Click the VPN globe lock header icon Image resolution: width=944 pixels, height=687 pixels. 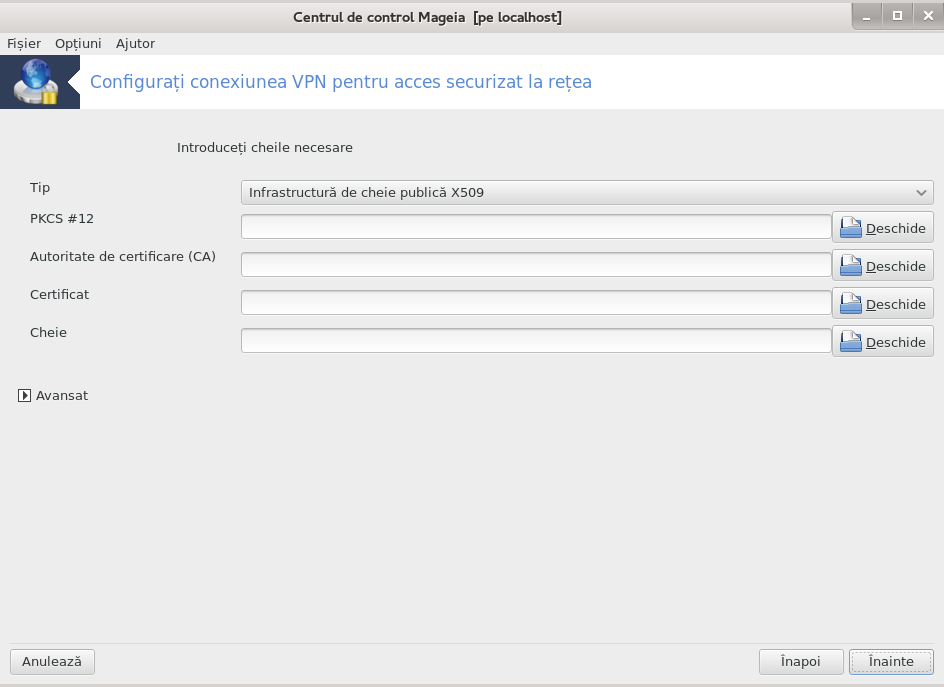click(x=36, y=82)
